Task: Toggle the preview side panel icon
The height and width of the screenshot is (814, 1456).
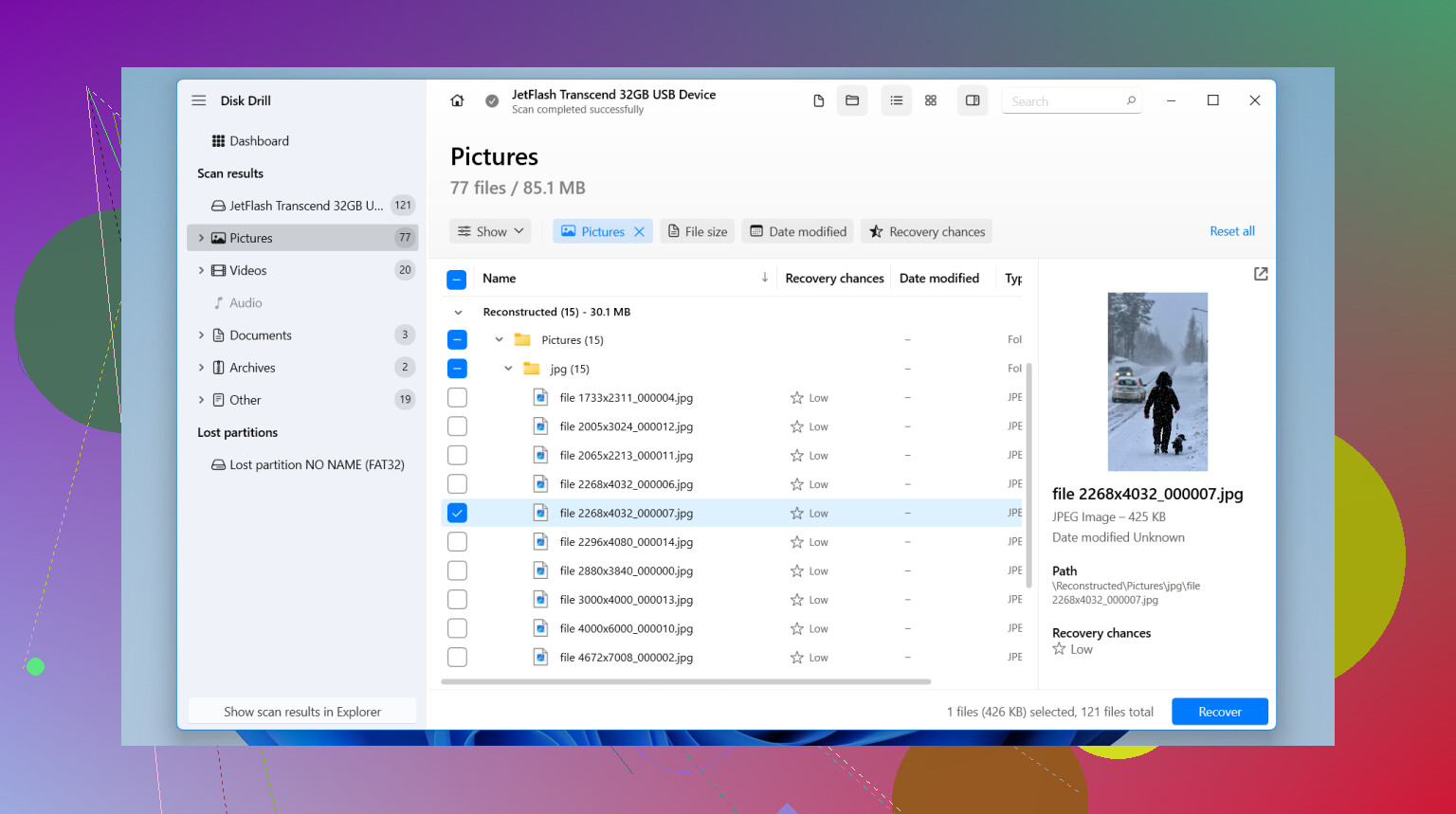Action: tap(973, 100)
